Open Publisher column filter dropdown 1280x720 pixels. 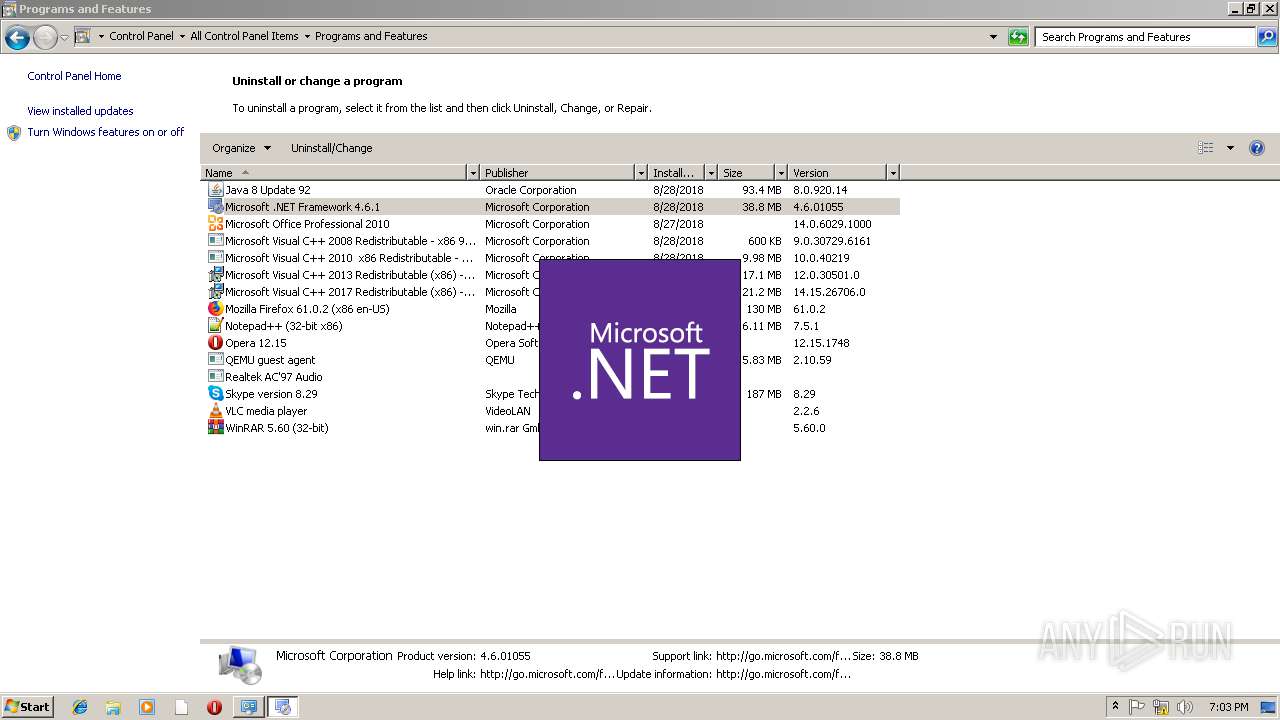coord(641,173)
